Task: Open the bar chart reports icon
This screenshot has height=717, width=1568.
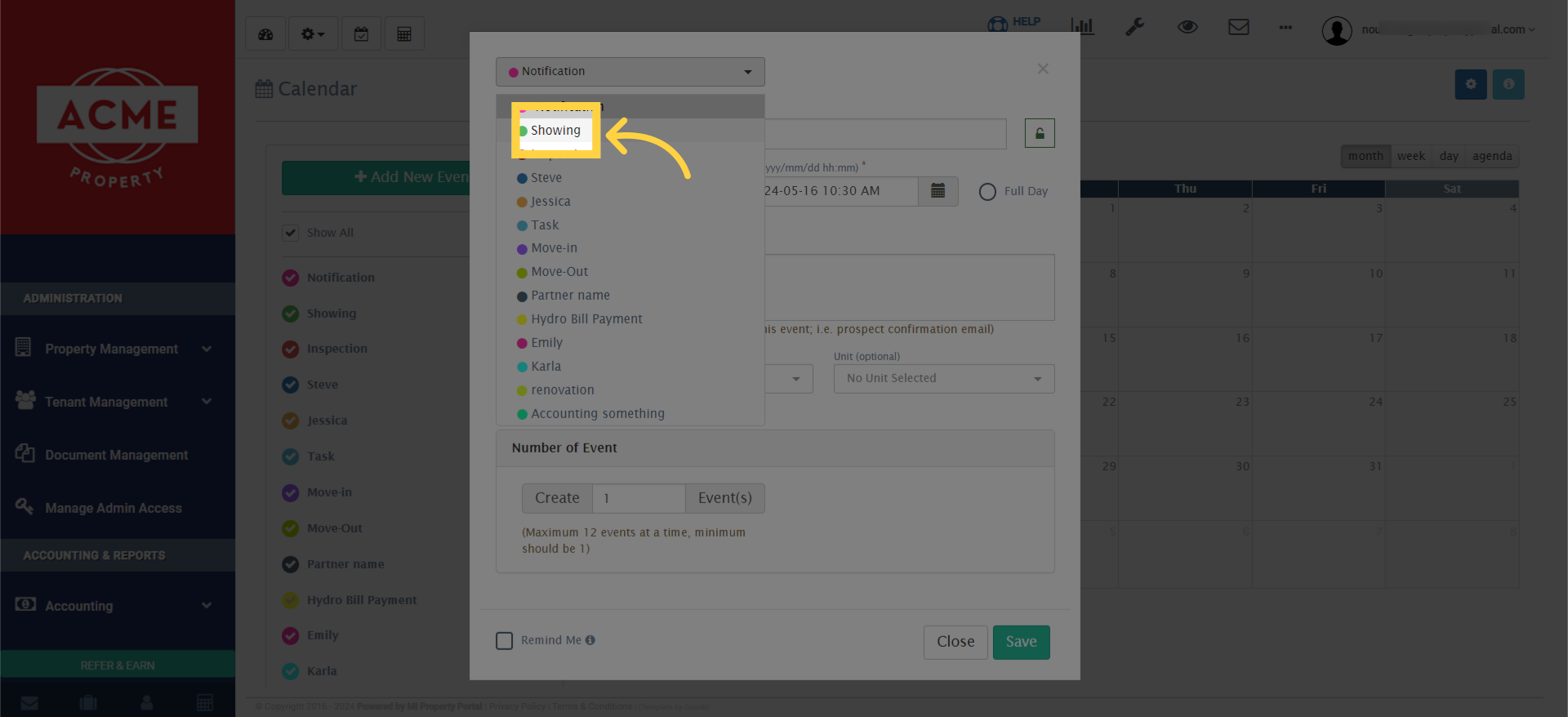Action: tap(1082, 26)
